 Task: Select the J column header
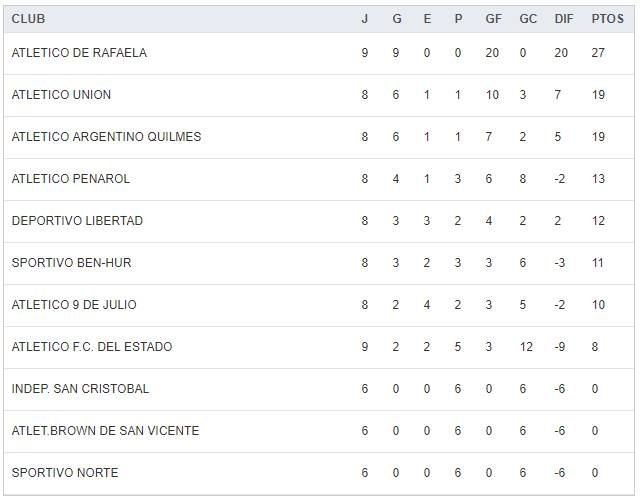tap(365, 19)
